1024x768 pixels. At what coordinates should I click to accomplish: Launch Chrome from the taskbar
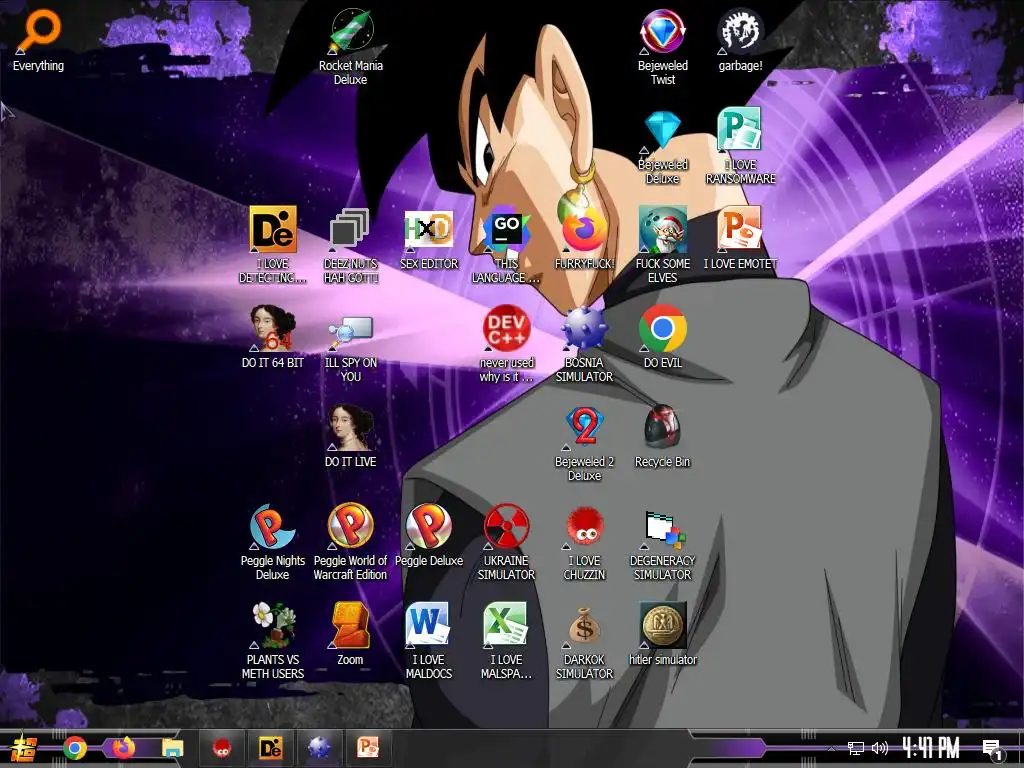[75, 748]
